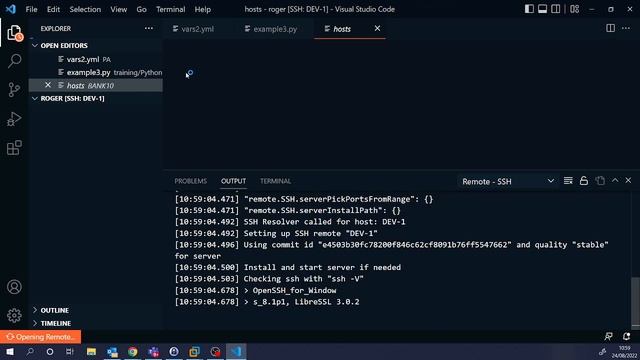Close the bottom panel
This screenshot has width=640, height=360.
click(x=629, y=180)
